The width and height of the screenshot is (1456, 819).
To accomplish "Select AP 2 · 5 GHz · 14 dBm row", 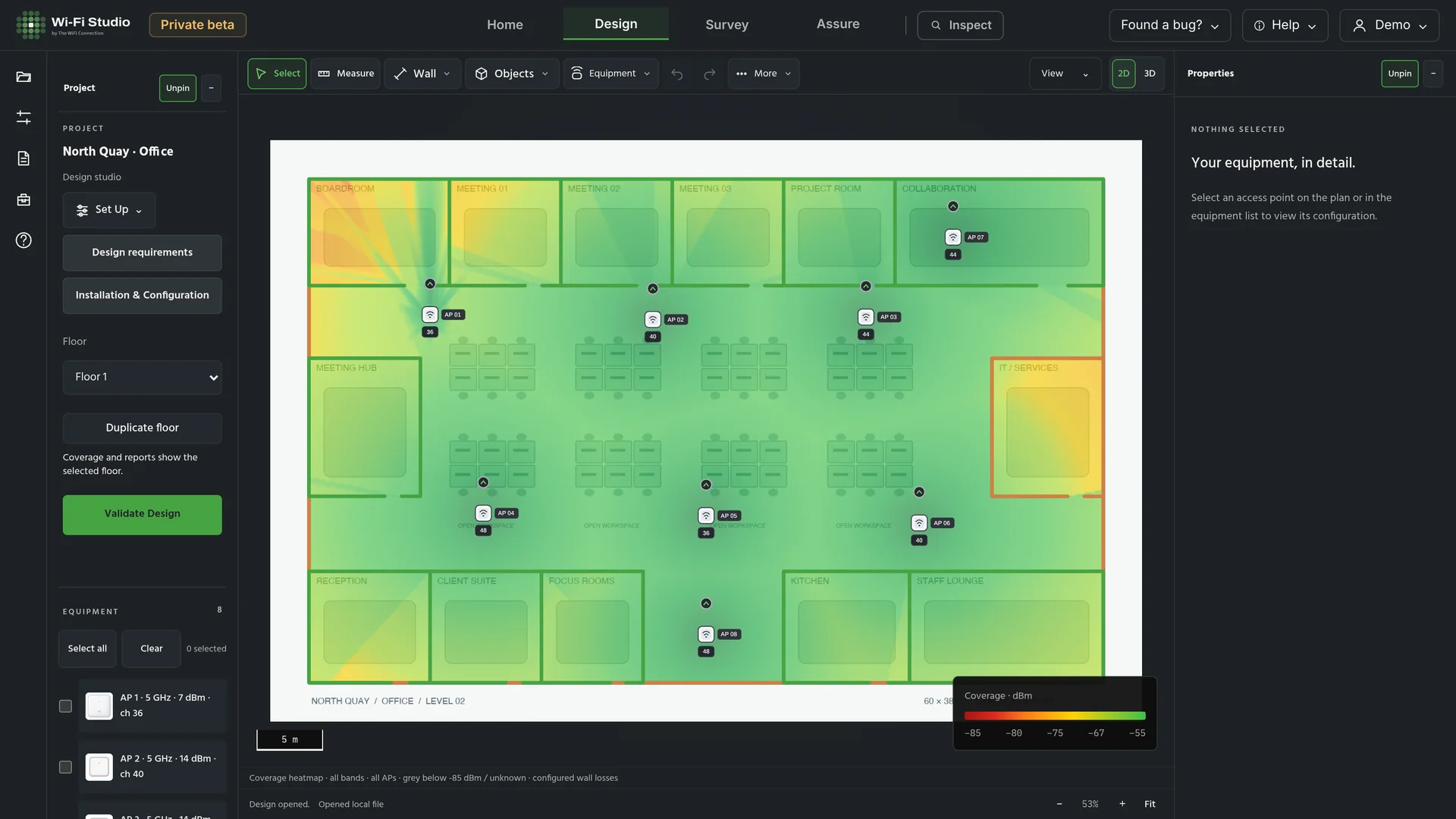I will click(x=152, y=767).
